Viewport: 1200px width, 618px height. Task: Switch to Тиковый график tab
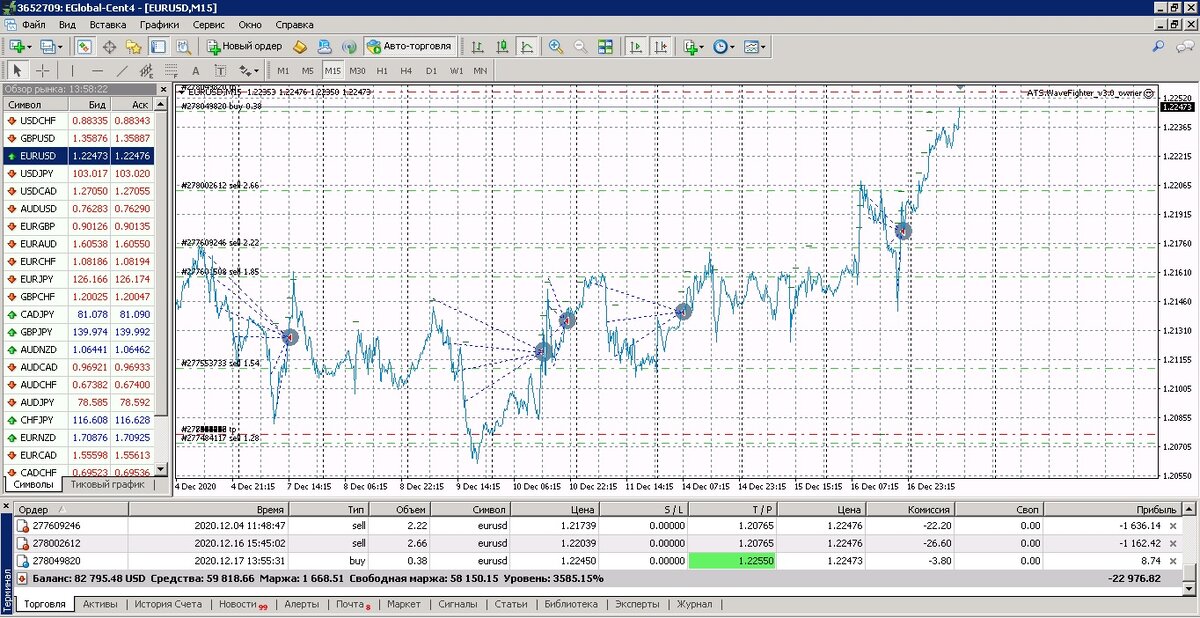tap(107, 484)
